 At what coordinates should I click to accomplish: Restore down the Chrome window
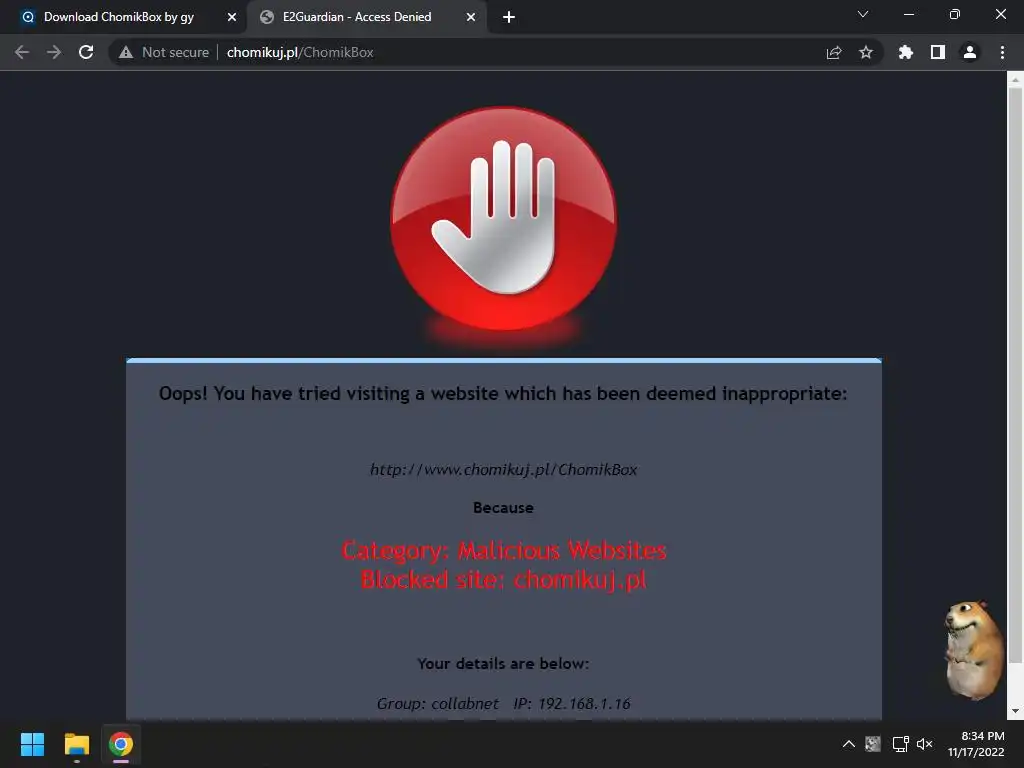(x=955, y=14)
